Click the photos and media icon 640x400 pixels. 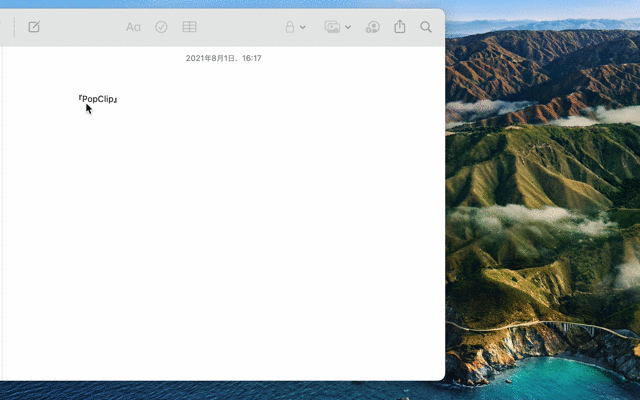click(332, 27)
